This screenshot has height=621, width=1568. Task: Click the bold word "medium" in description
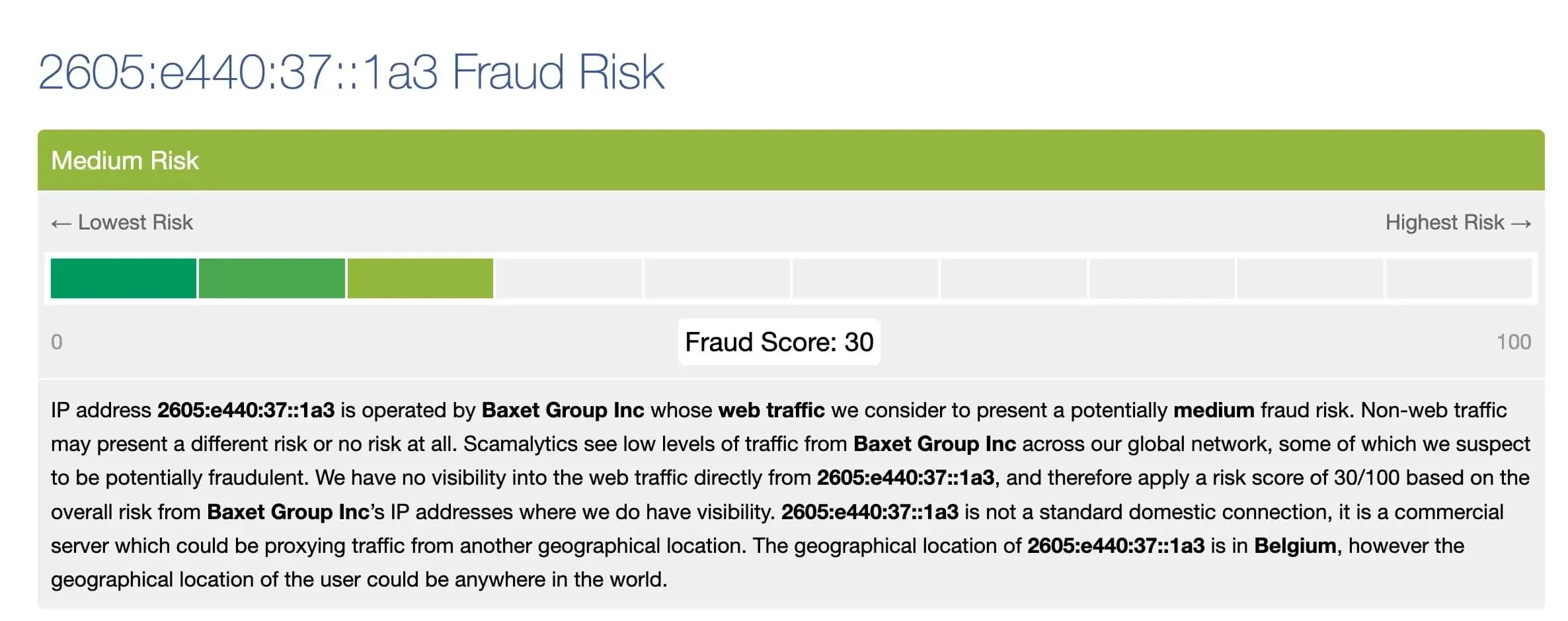(1213, 410)
